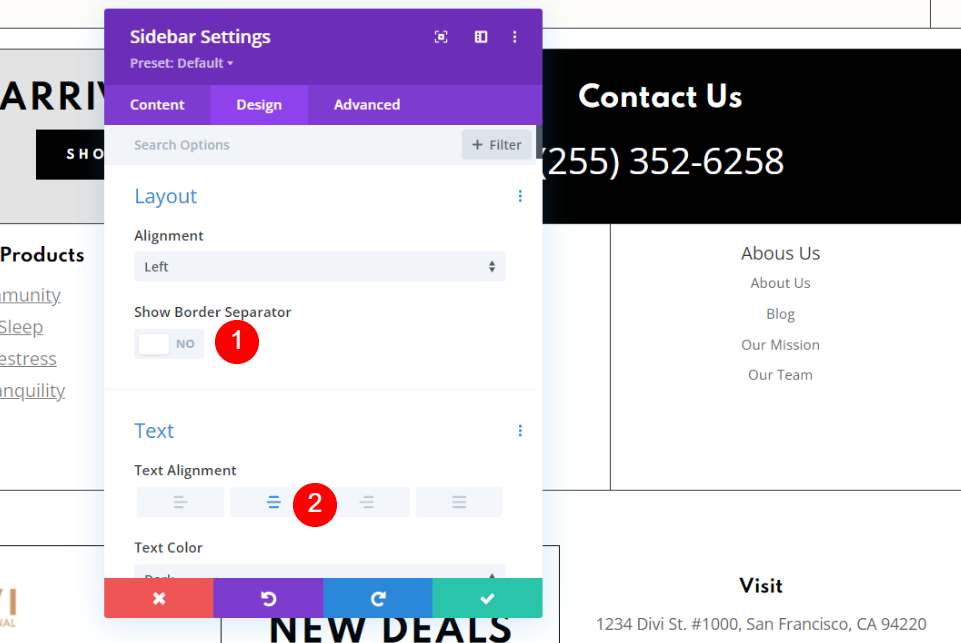961x643 pixels.
Task: Click the + Filter button
Action: click(496, 145)
